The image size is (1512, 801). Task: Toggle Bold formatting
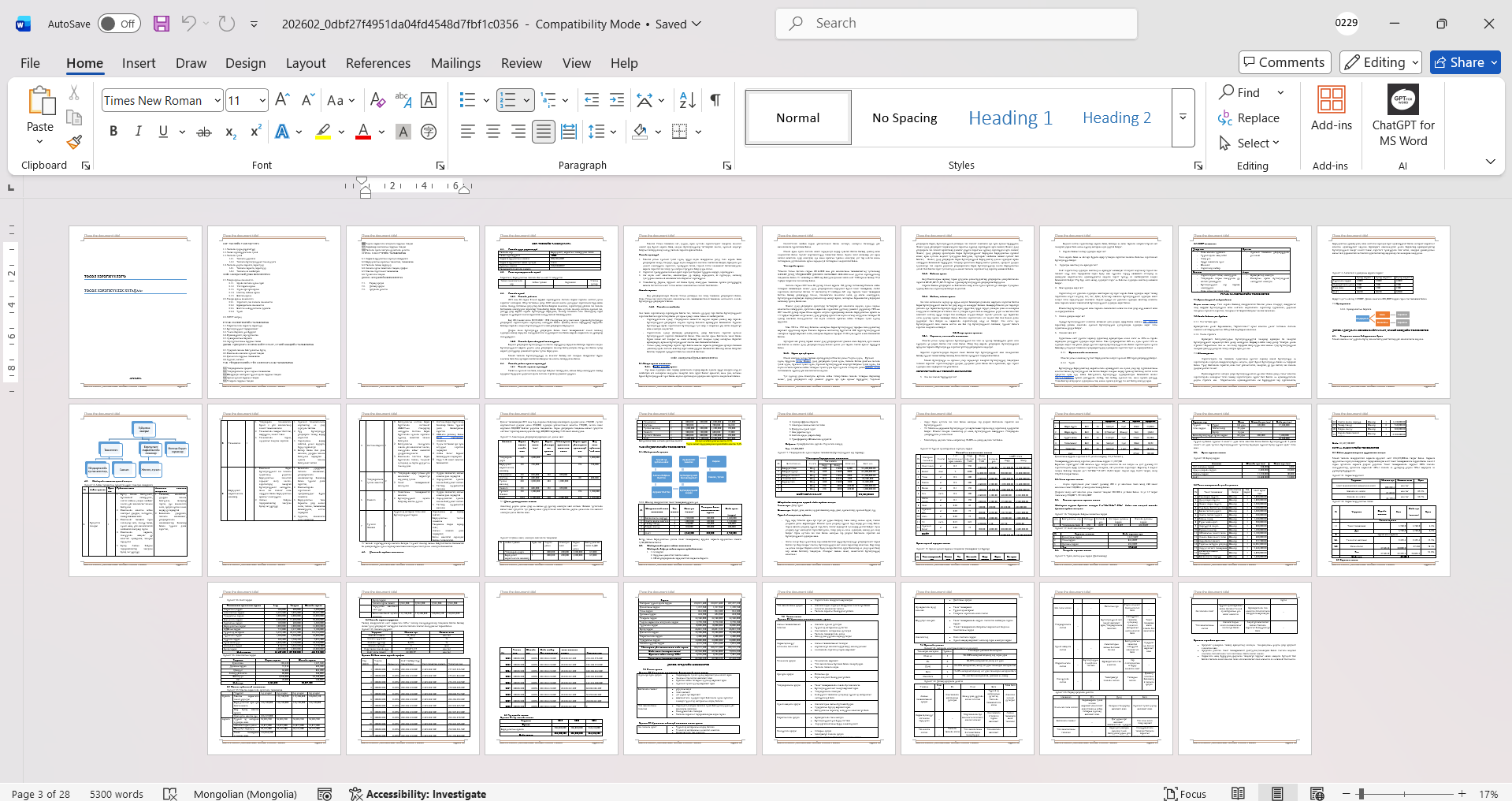(x=113, y=132)
